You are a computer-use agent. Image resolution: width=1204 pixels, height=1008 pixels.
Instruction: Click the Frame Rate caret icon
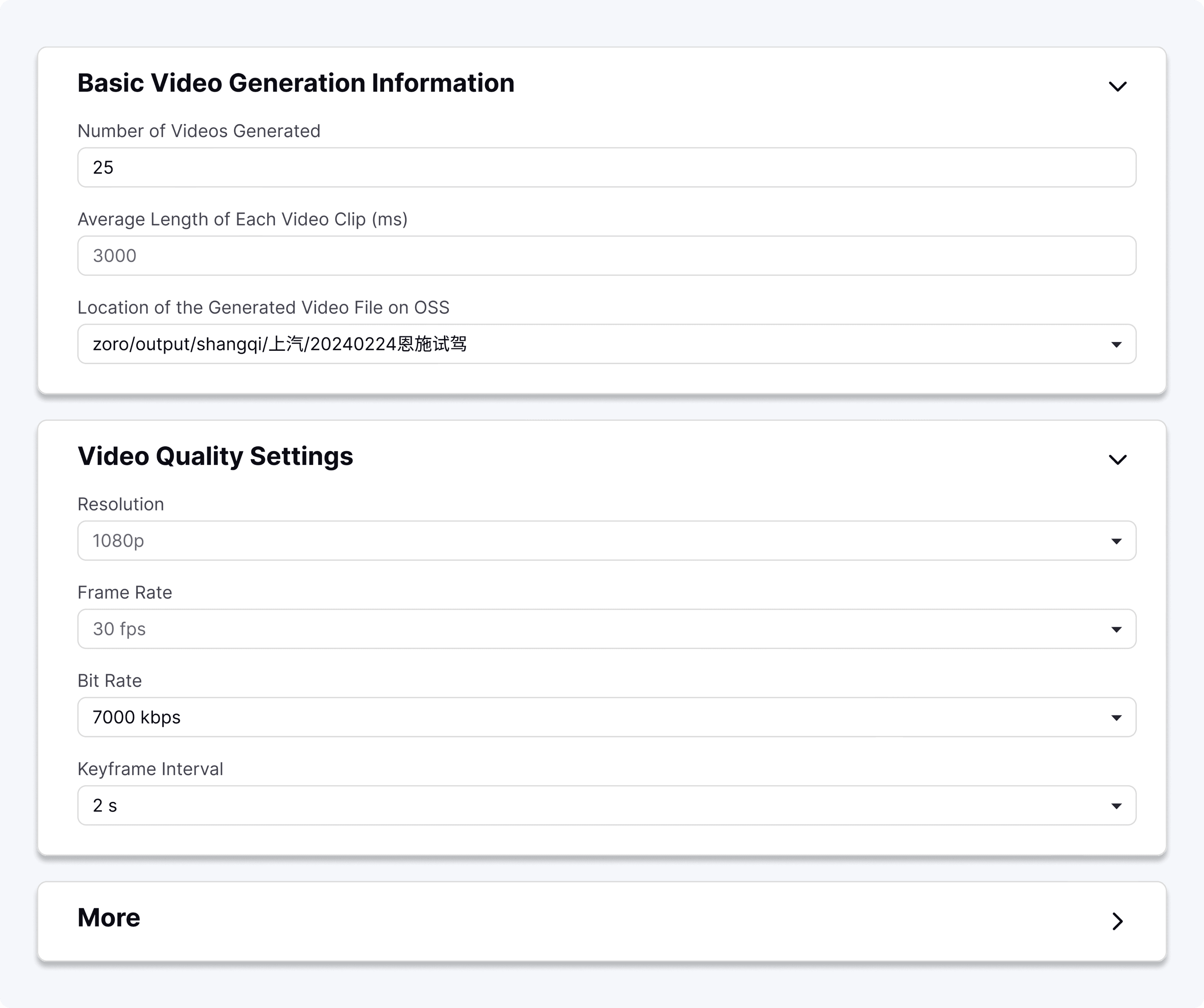pos(1116,629)
